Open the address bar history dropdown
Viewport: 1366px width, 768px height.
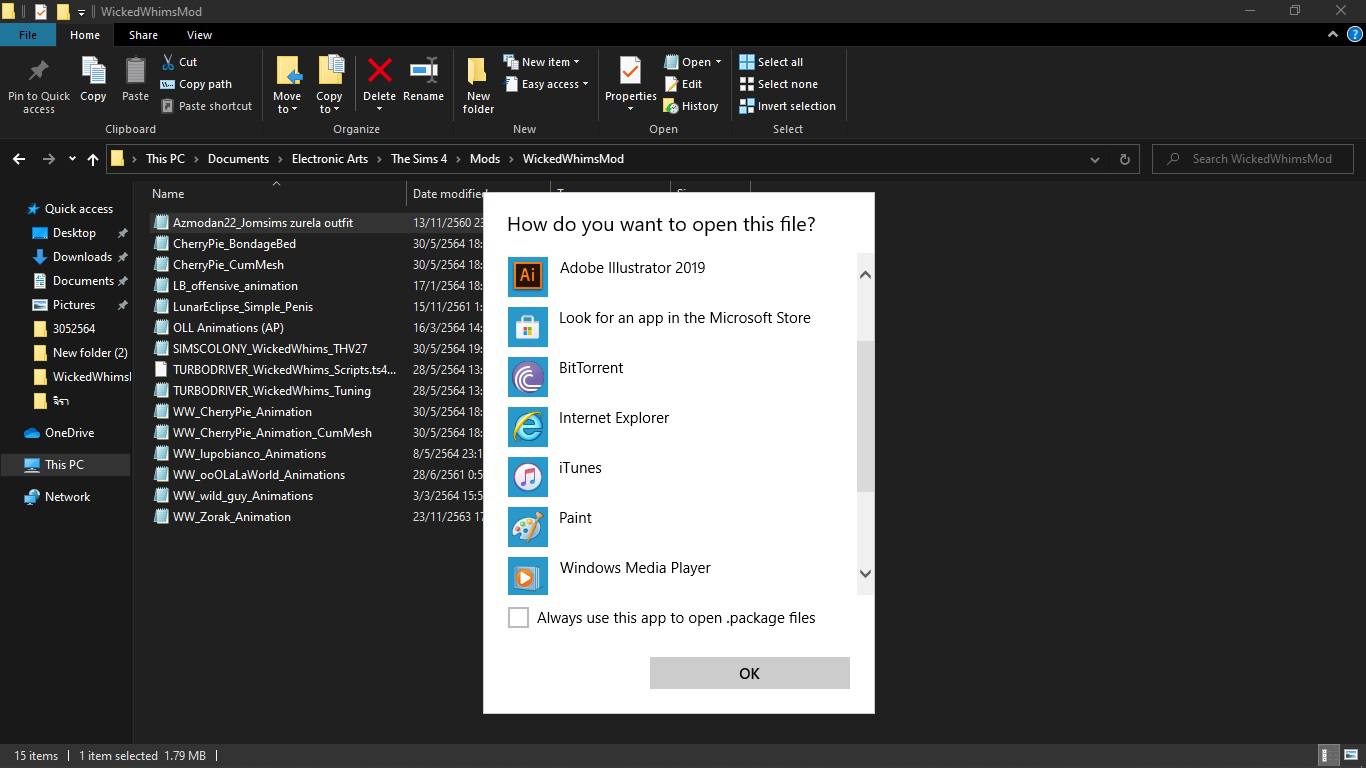point(1095,159)
